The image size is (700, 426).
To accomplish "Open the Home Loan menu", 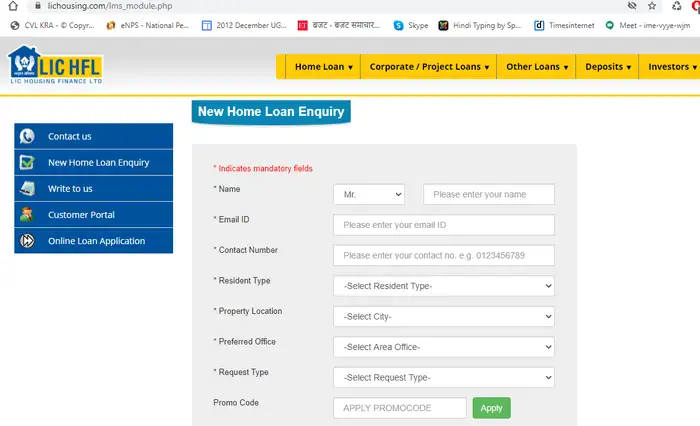I will [323, 67].
